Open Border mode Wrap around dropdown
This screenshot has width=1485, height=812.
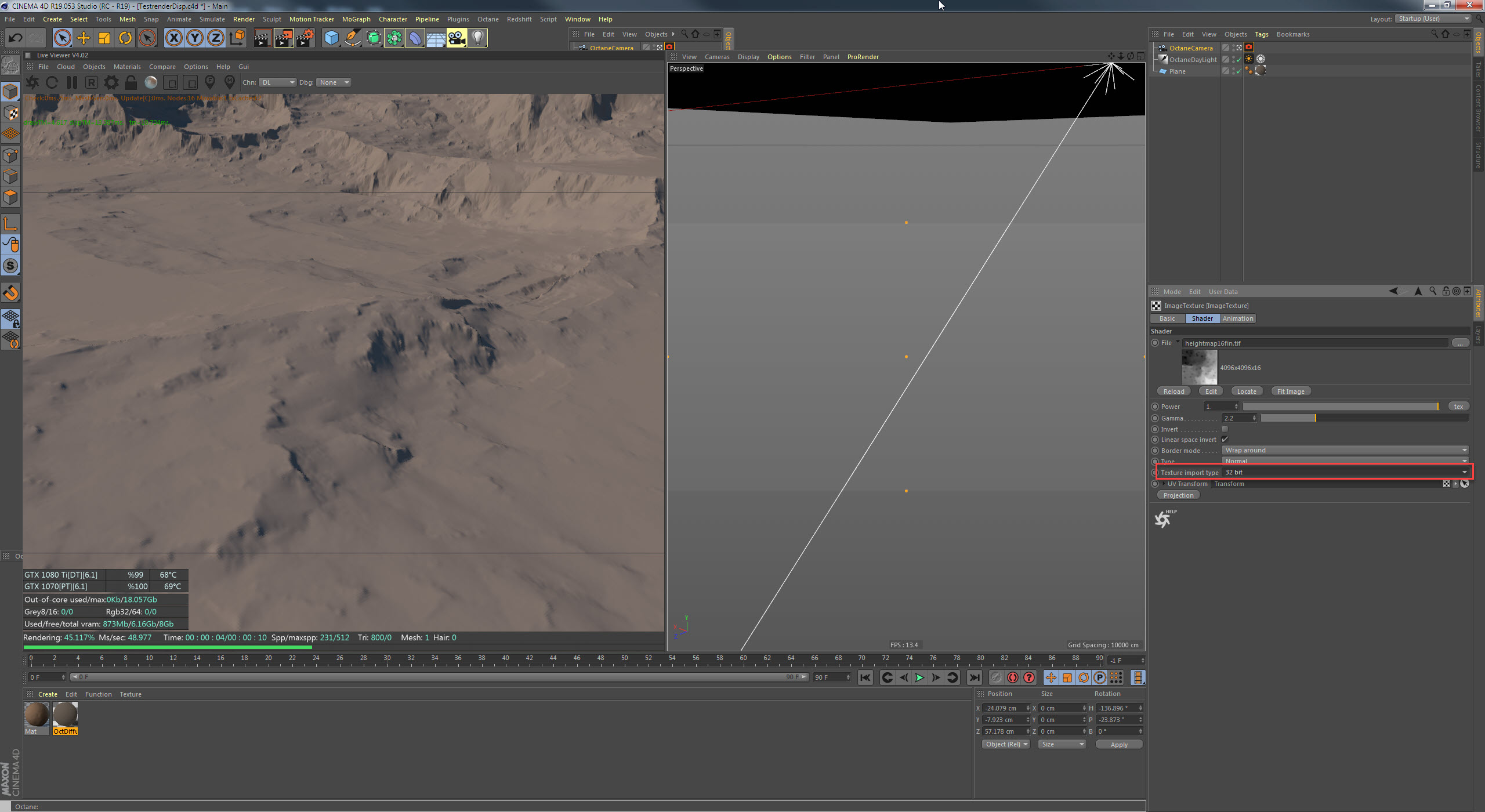point(1345,450)
